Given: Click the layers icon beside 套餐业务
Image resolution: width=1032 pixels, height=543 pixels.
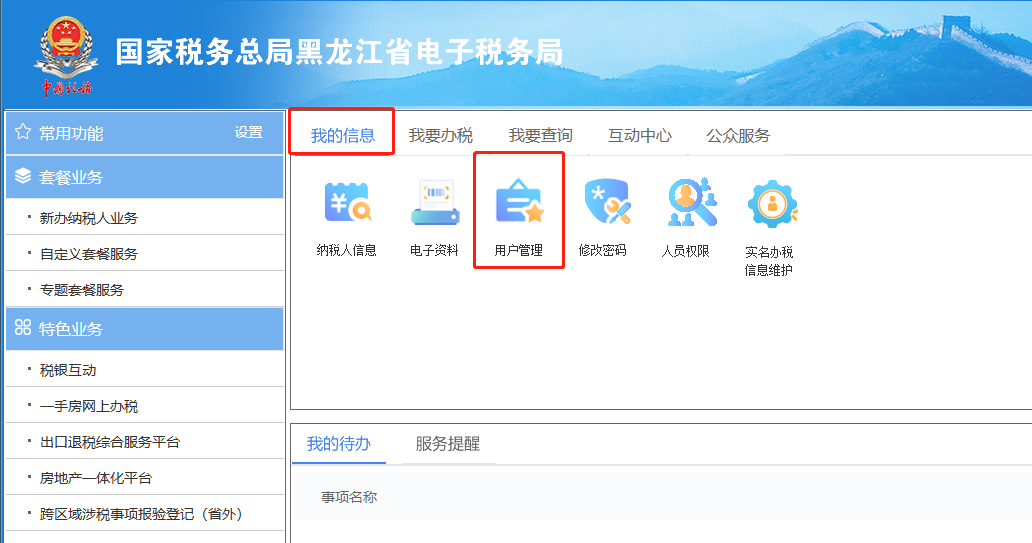Looking at the screenshot, I should 23,176.
